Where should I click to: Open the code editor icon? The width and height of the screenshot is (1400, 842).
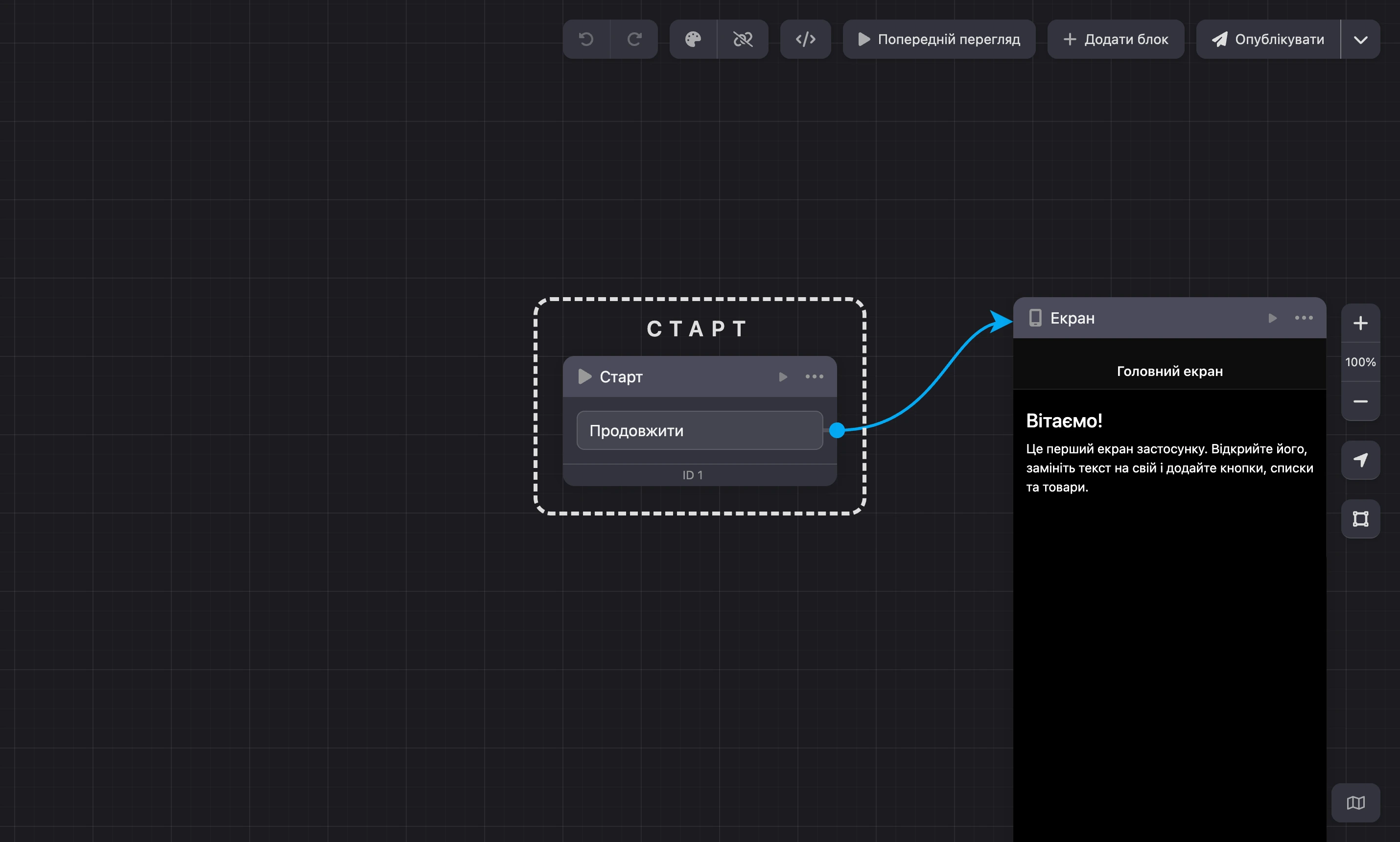pyautogui.click(x=806, y=39)
